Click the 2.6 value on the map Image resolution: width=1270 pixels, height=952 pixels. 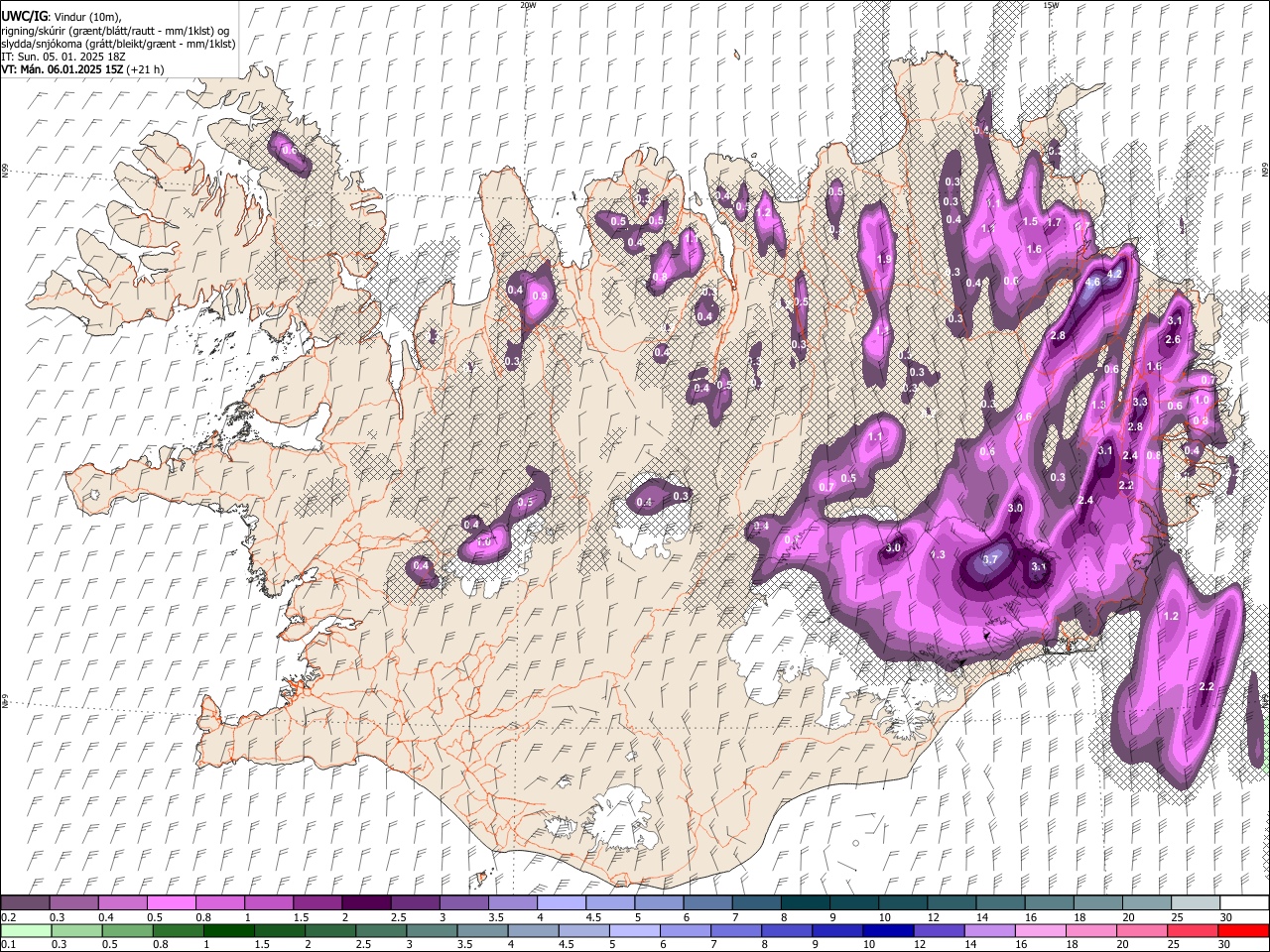1172,339
